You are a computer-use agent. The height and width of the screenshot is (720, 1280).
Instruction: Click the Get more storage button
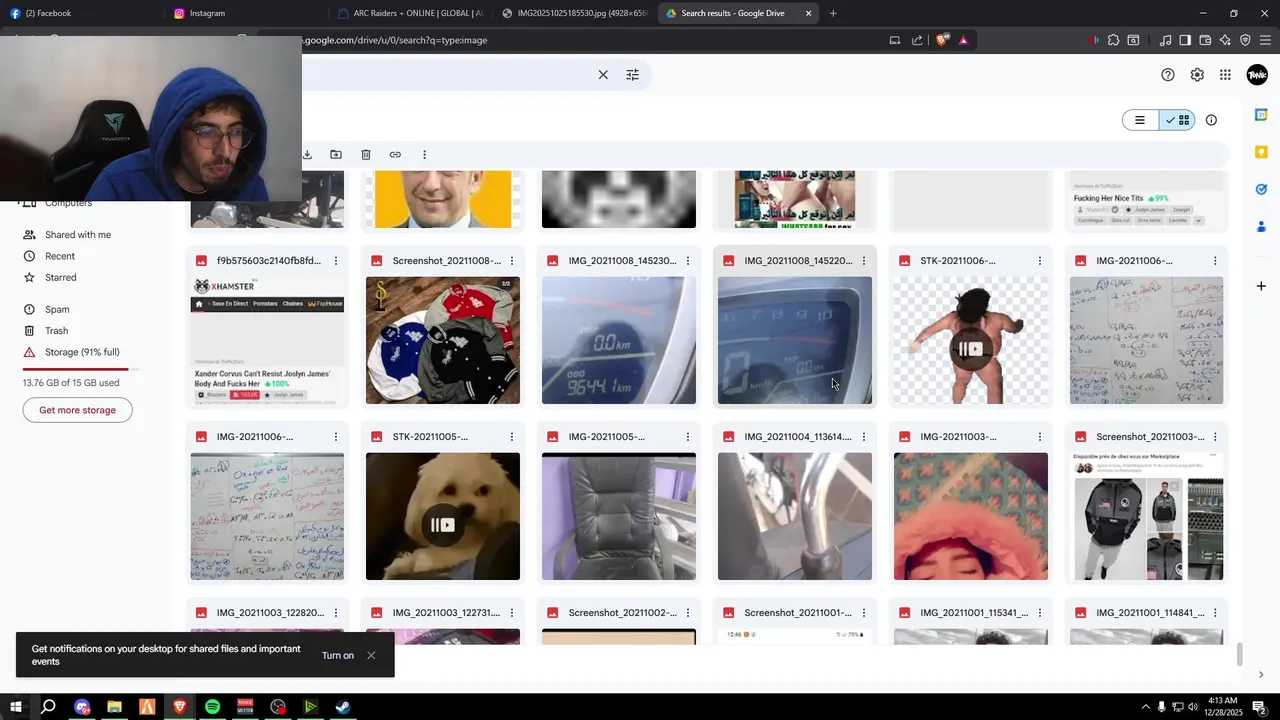77,410
